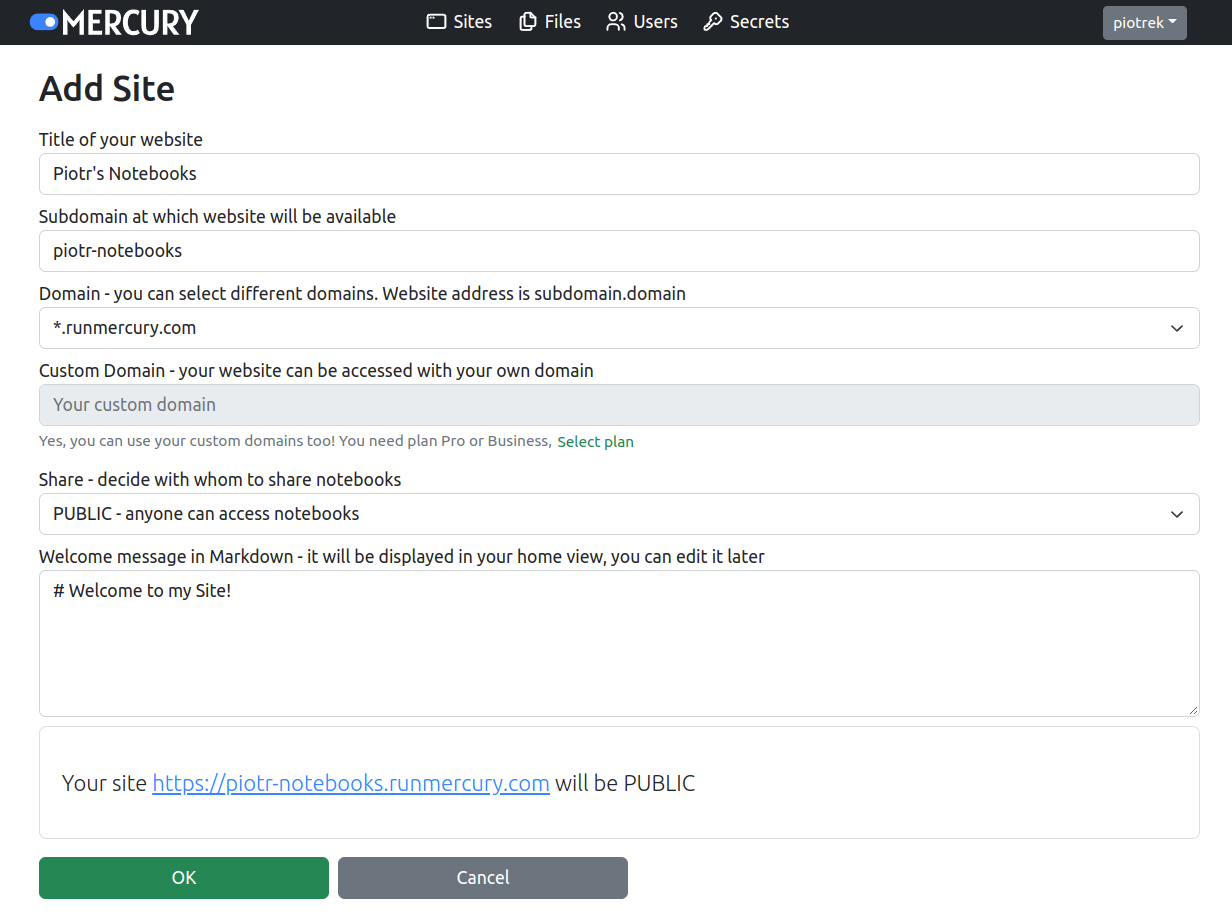Click the custom domain input field

click(x=618, y=405)
